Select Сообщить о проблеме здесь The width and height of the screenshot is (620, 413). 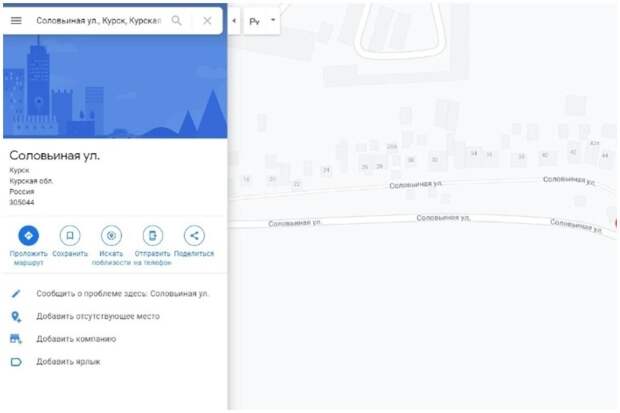pyautogui.click(x=123, y=294)
